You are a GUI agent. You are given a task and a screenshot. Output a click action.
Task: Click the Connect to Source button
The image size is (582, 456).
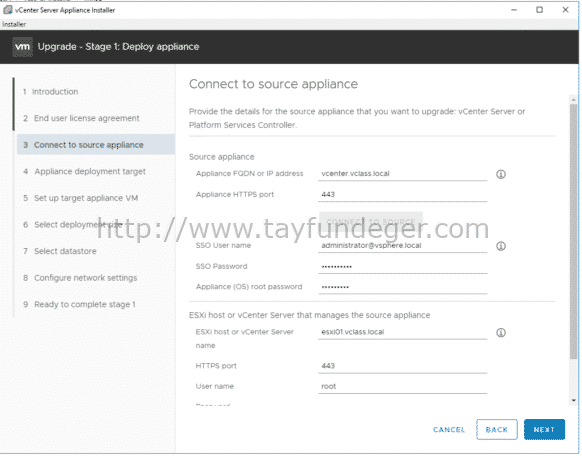371,222
